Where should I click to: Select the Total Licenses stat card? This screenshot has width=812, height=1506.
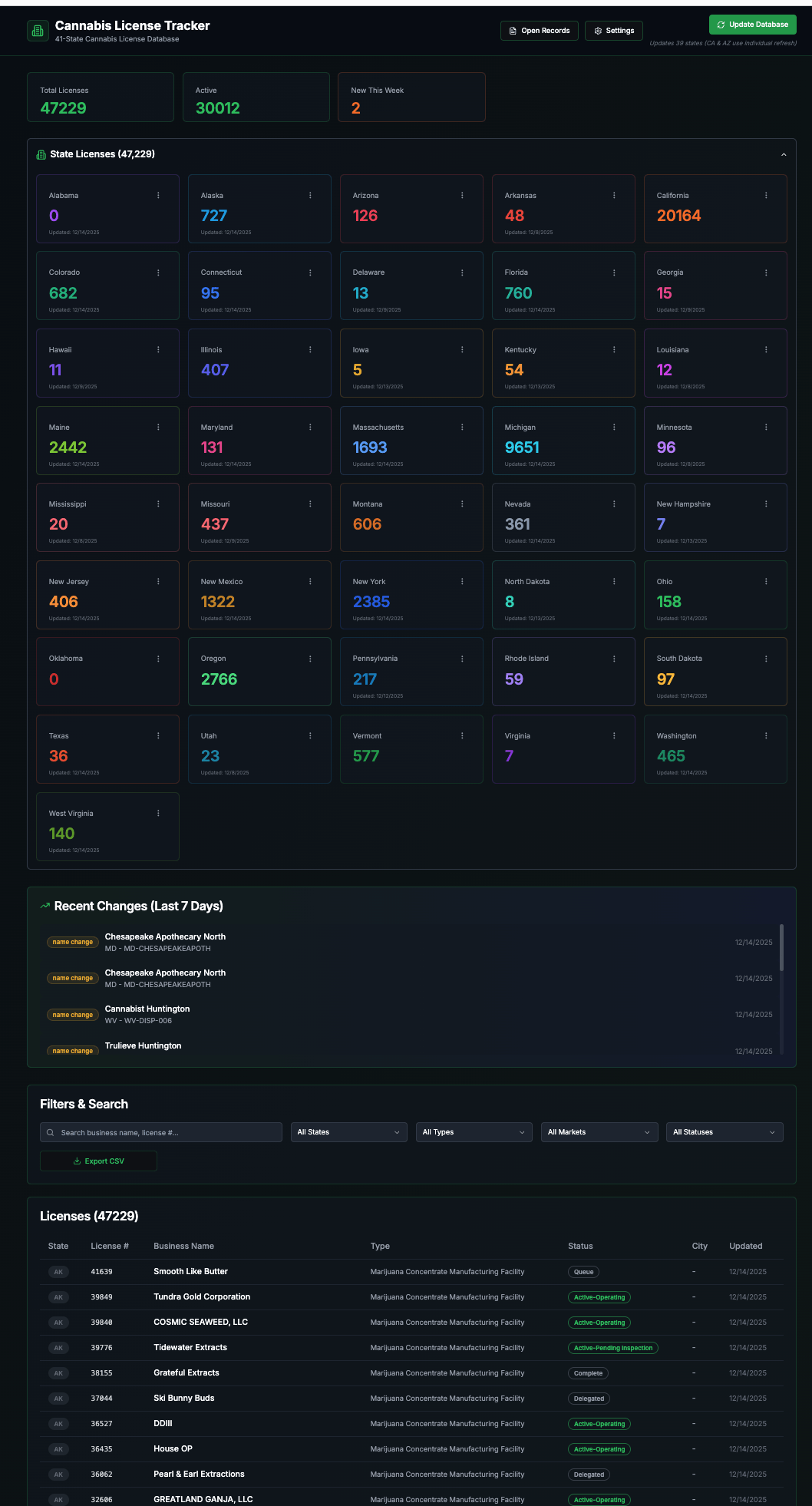(x=101, y=97)
